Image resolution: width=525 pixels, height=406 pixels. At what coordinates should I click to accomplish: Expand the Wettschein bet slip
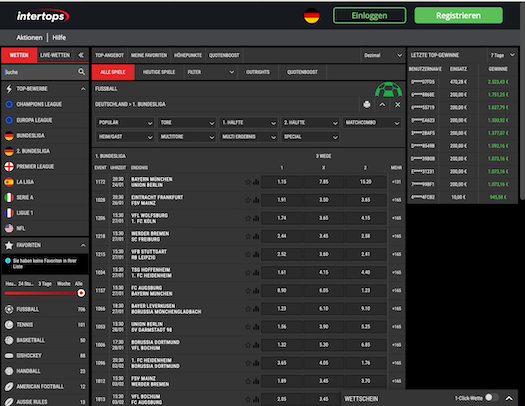click(509, 398)
